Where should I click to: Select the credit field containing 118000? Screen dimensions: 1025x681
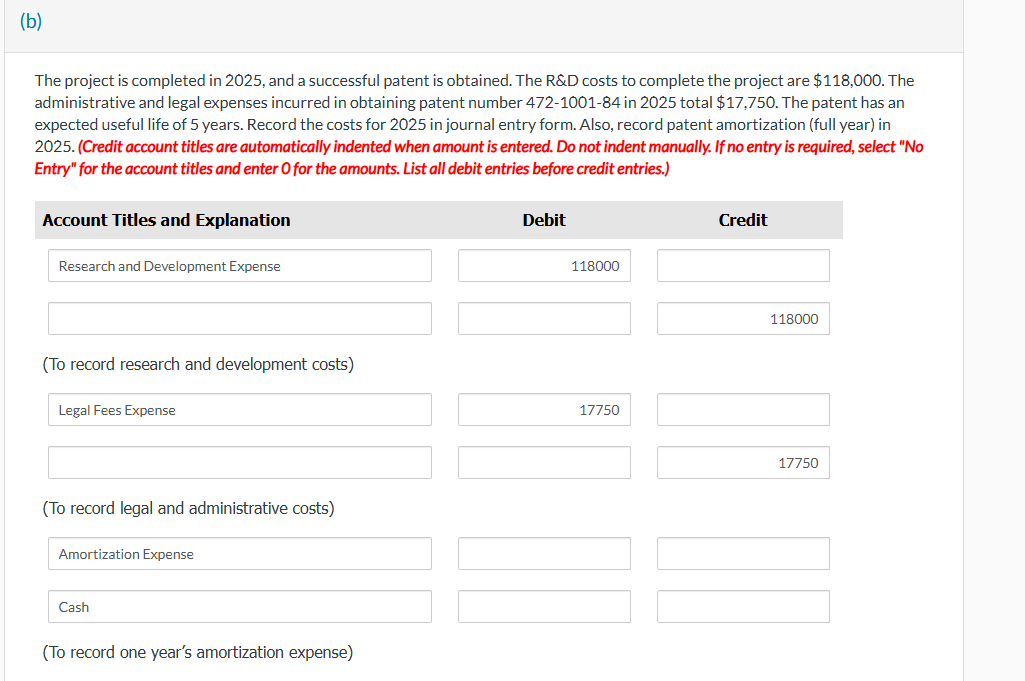(742, 318)
